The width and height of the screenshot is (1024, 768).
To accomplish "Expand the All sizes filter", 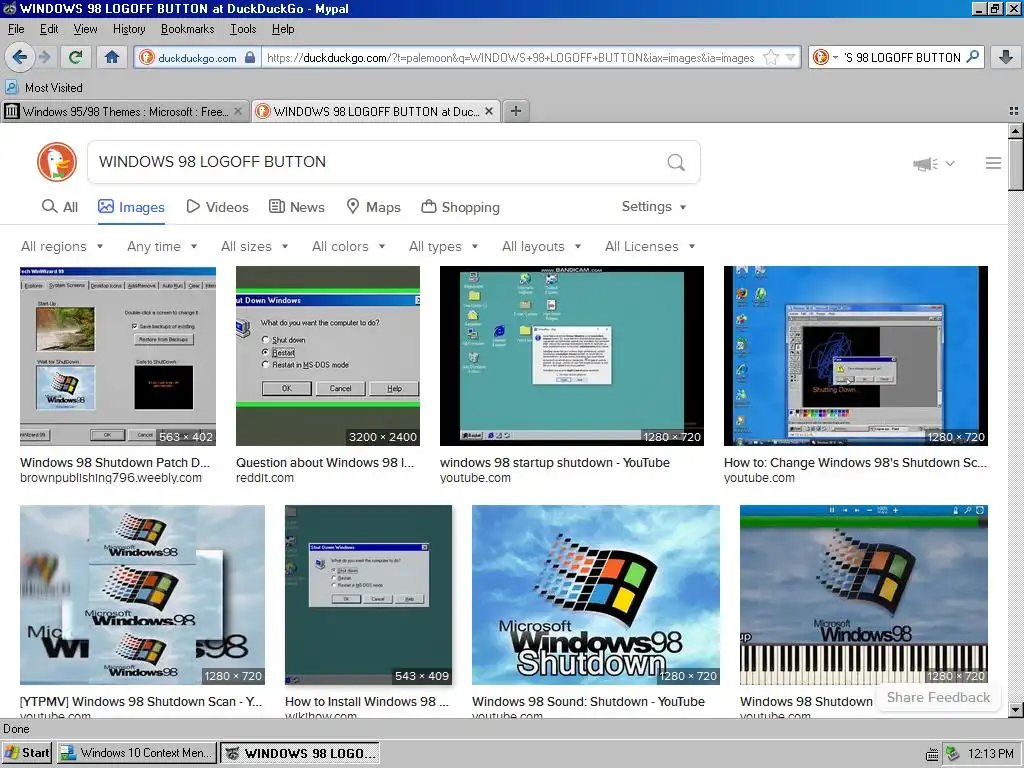I will coord(255,246).
